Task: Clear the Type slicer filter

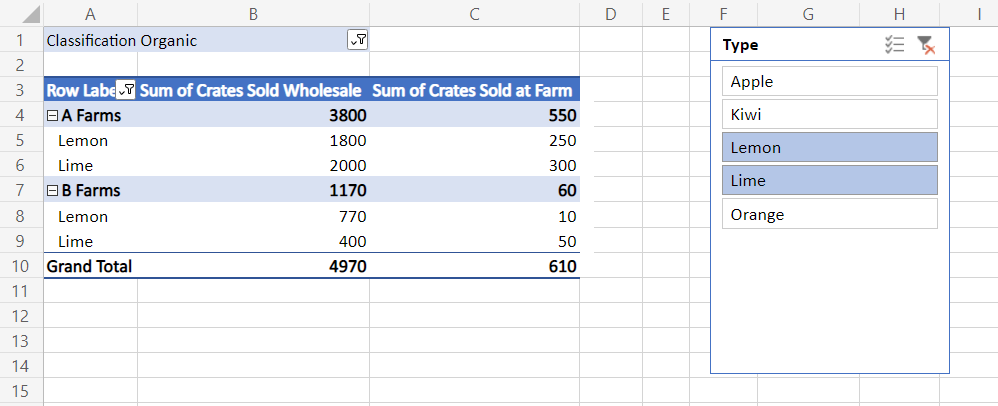Action: 926,45
